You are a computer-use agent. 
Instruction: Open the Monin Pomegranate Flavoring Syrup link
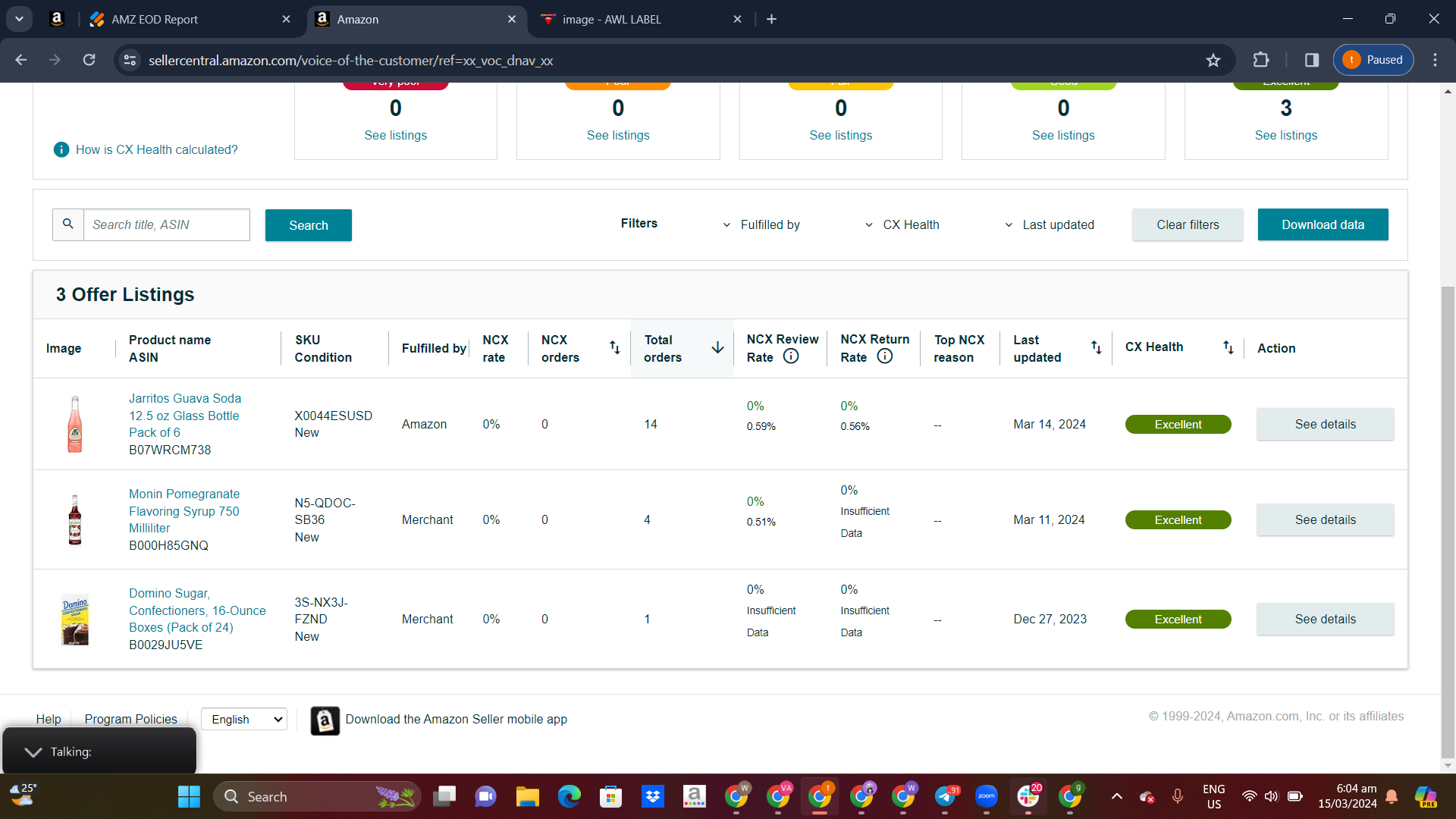coord(184,511)
